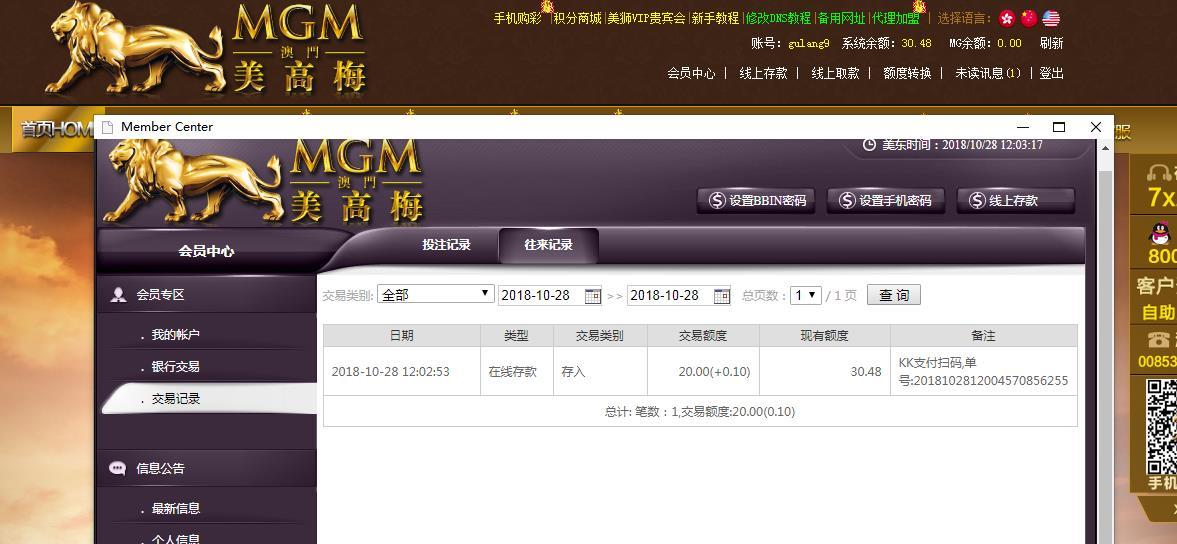1177x544 pixels.
Task: Click the telephone icon on the right sidebar
Action: click(x=1160, y=339)
